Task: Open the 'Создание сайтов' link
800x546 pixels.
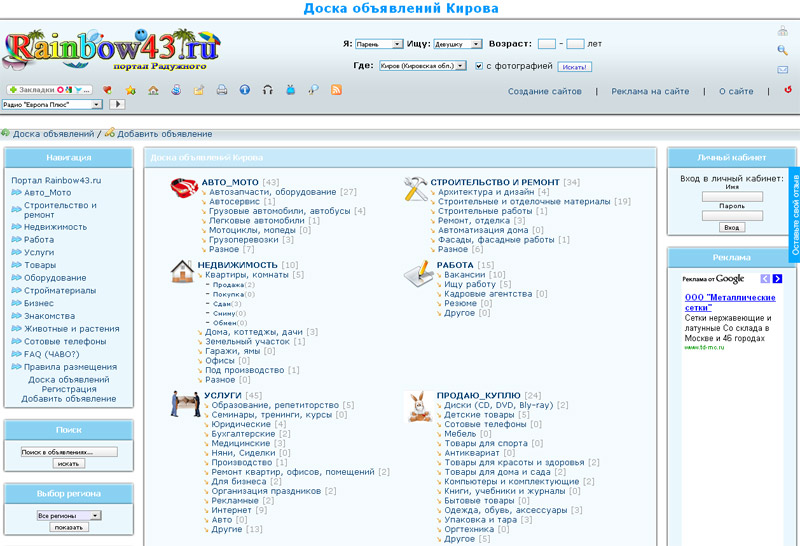Action: [x=544, y=91]
